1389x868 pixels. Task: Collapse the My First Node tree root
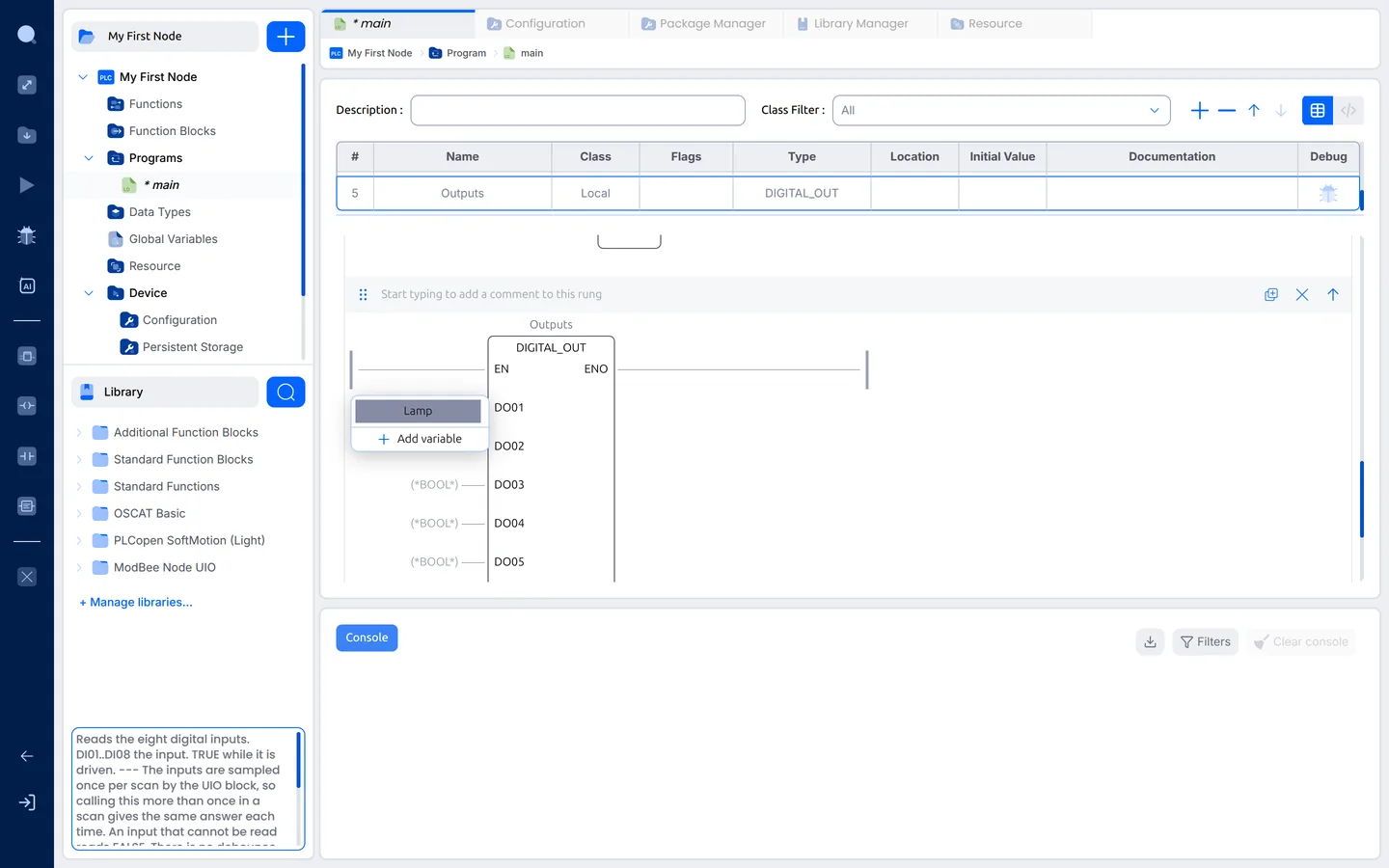tap(83, 77)
